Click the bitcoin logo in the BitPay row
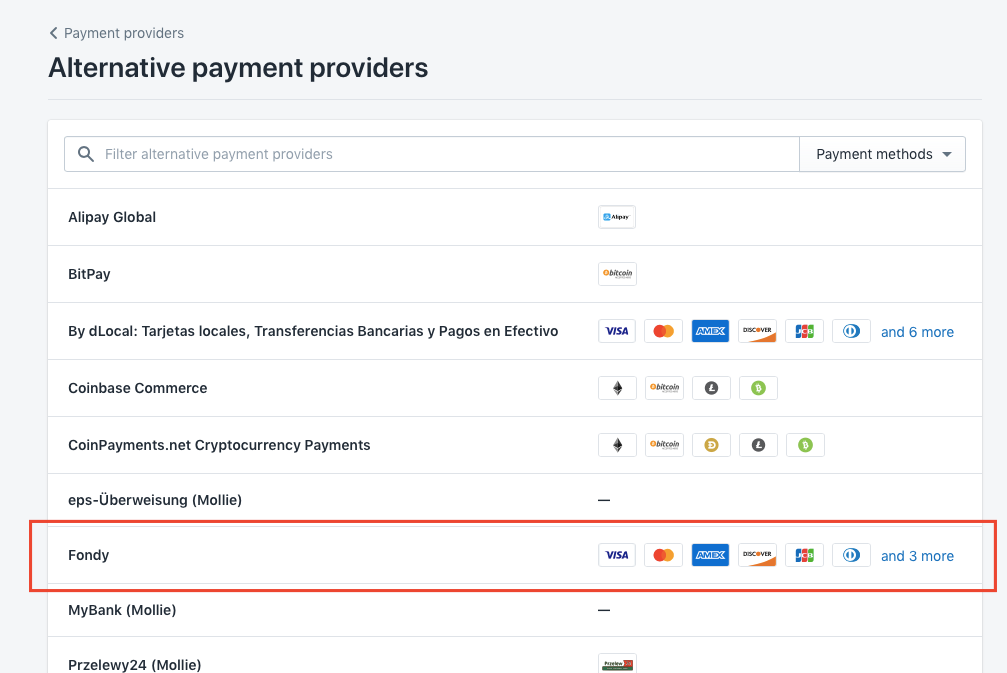Viewport: 1007px width, 673px height. point(617,274)
